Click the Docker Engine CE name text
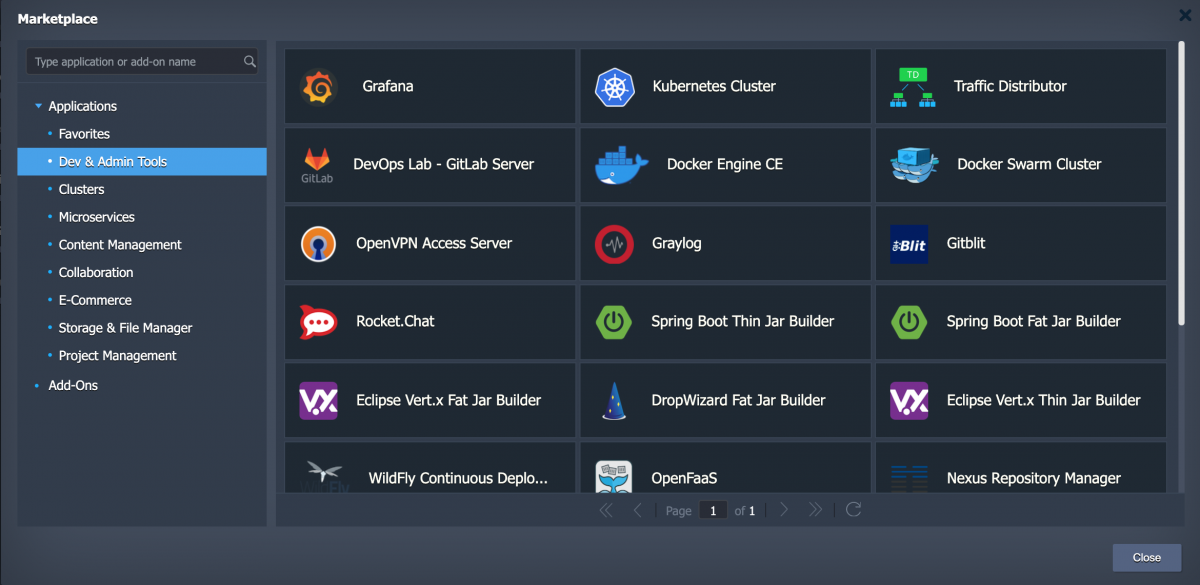 725,165
